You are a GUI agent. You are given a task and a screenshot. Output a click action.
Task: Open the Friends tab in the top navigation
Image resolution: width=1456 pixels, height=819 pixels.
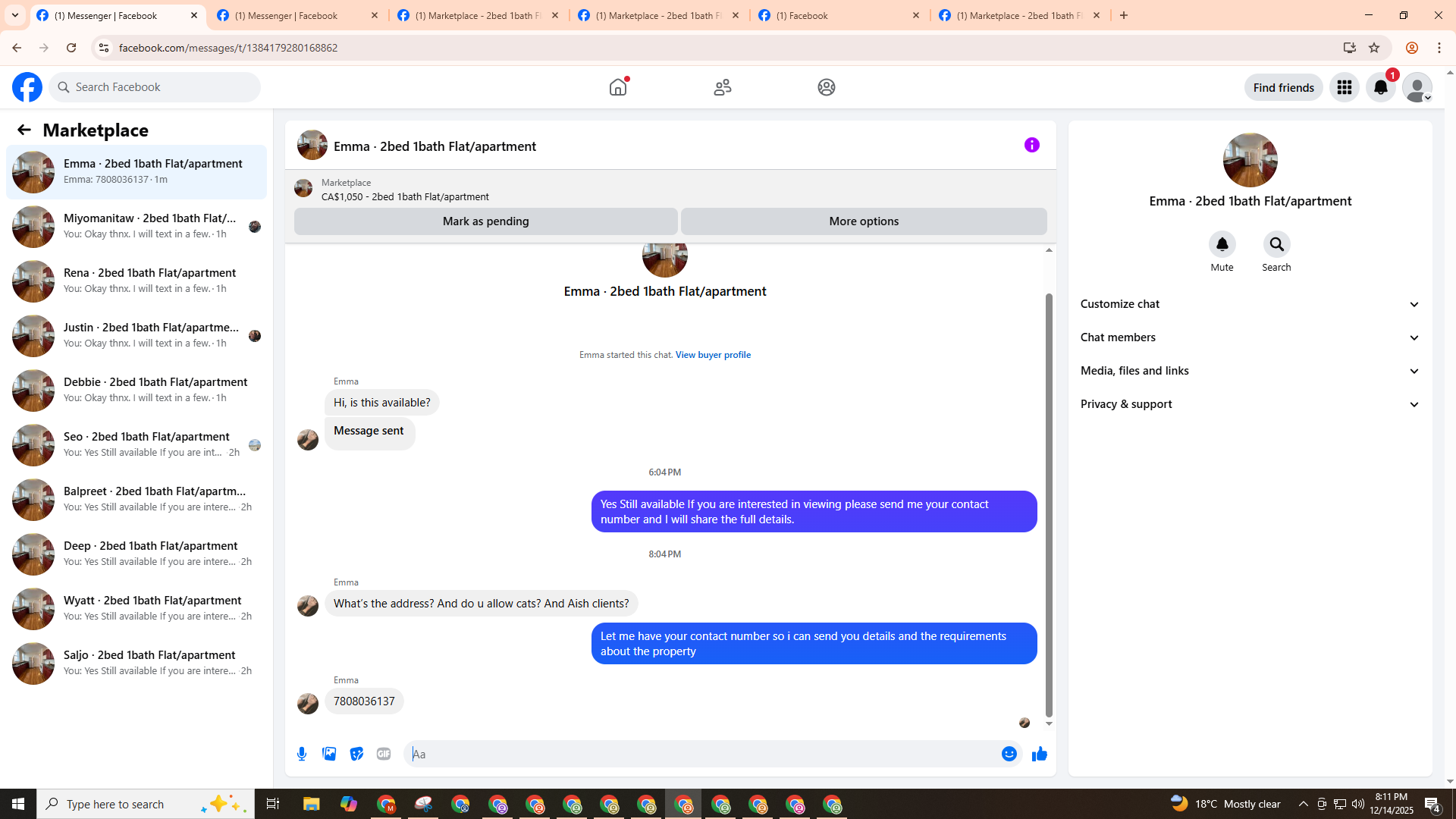(x=722, y=87)
